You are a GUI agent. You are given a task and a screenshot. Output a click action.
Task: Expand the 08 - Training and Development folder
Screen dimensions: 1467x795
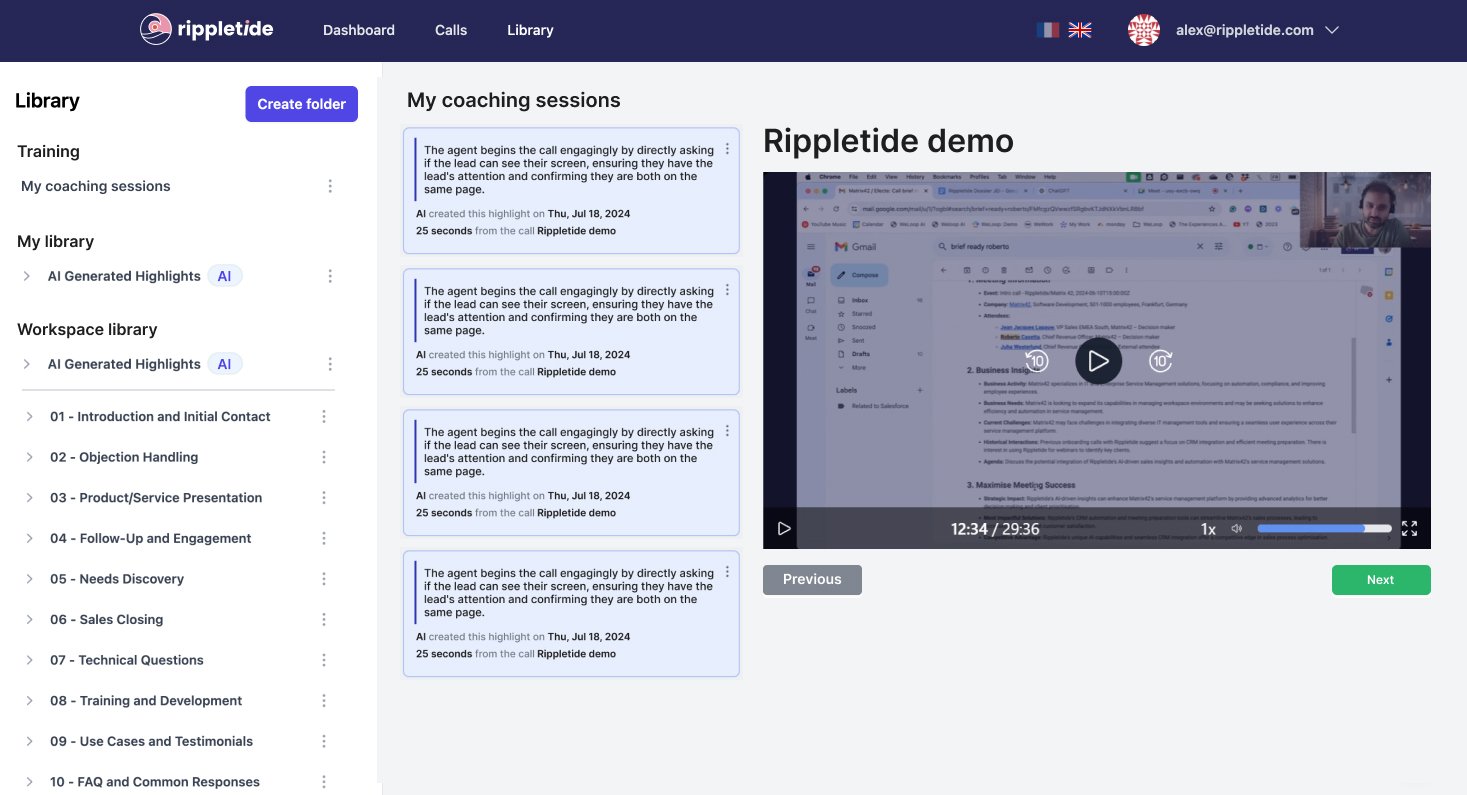[30, 701]
